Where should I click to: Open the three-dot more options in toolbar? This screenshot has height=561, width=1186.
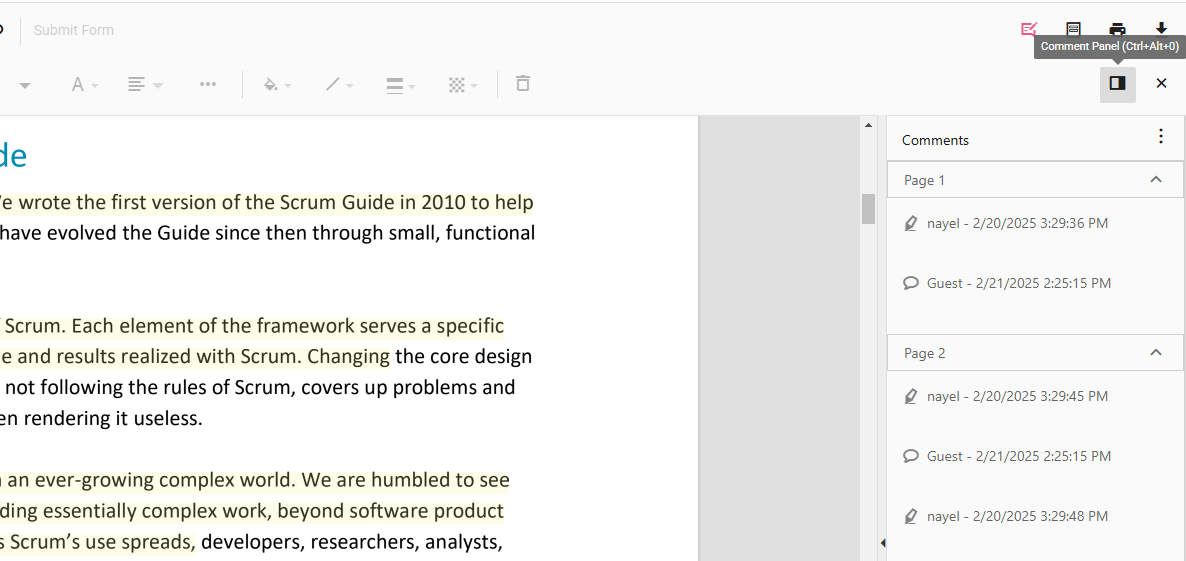[208, 84]
